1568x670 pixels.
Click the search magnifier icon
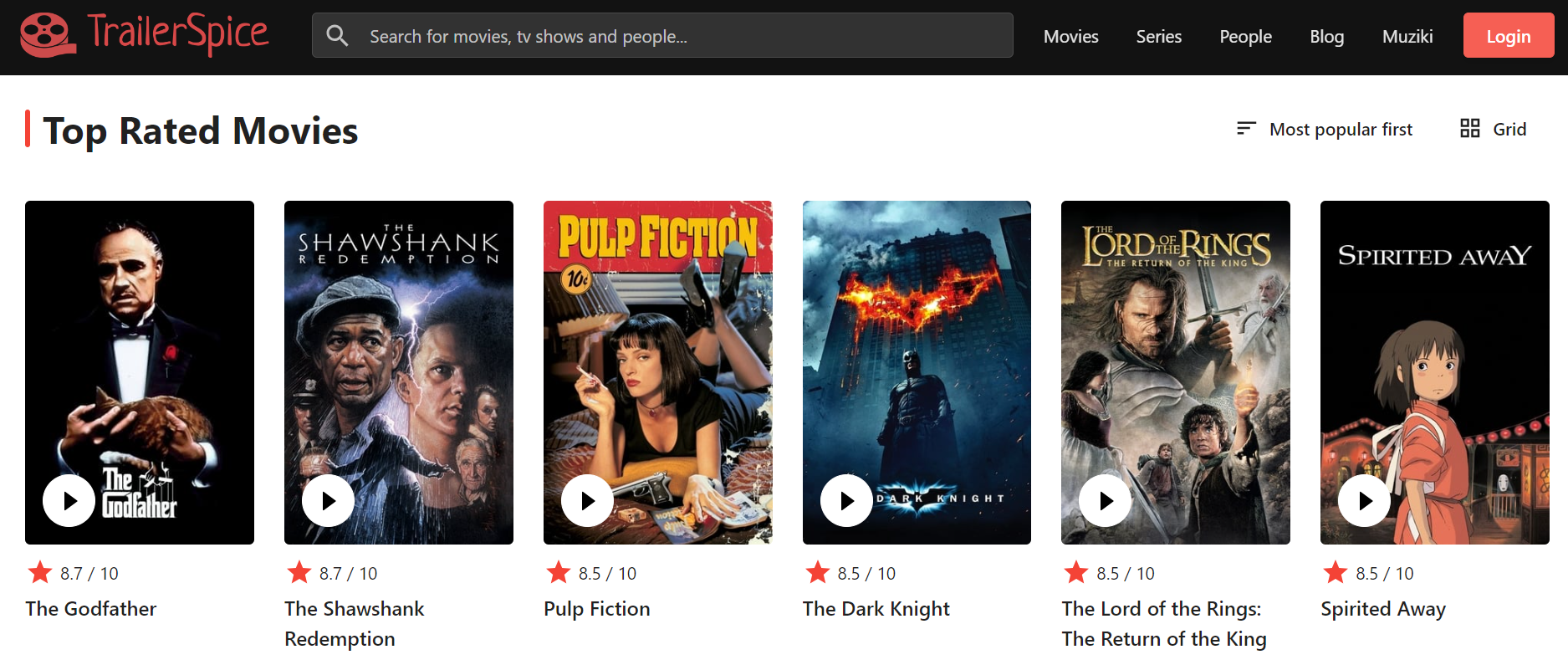(x=337, y=35)
